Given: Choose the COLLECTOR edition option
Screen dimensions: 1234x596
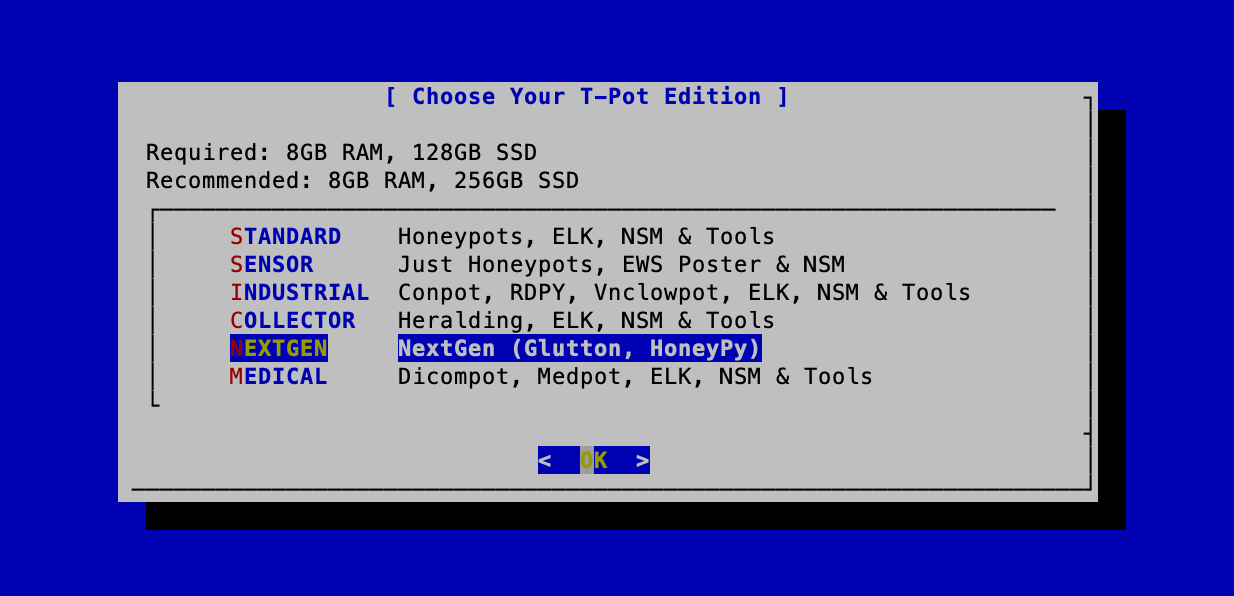Looking at the screenshot, I should point(293,321).
